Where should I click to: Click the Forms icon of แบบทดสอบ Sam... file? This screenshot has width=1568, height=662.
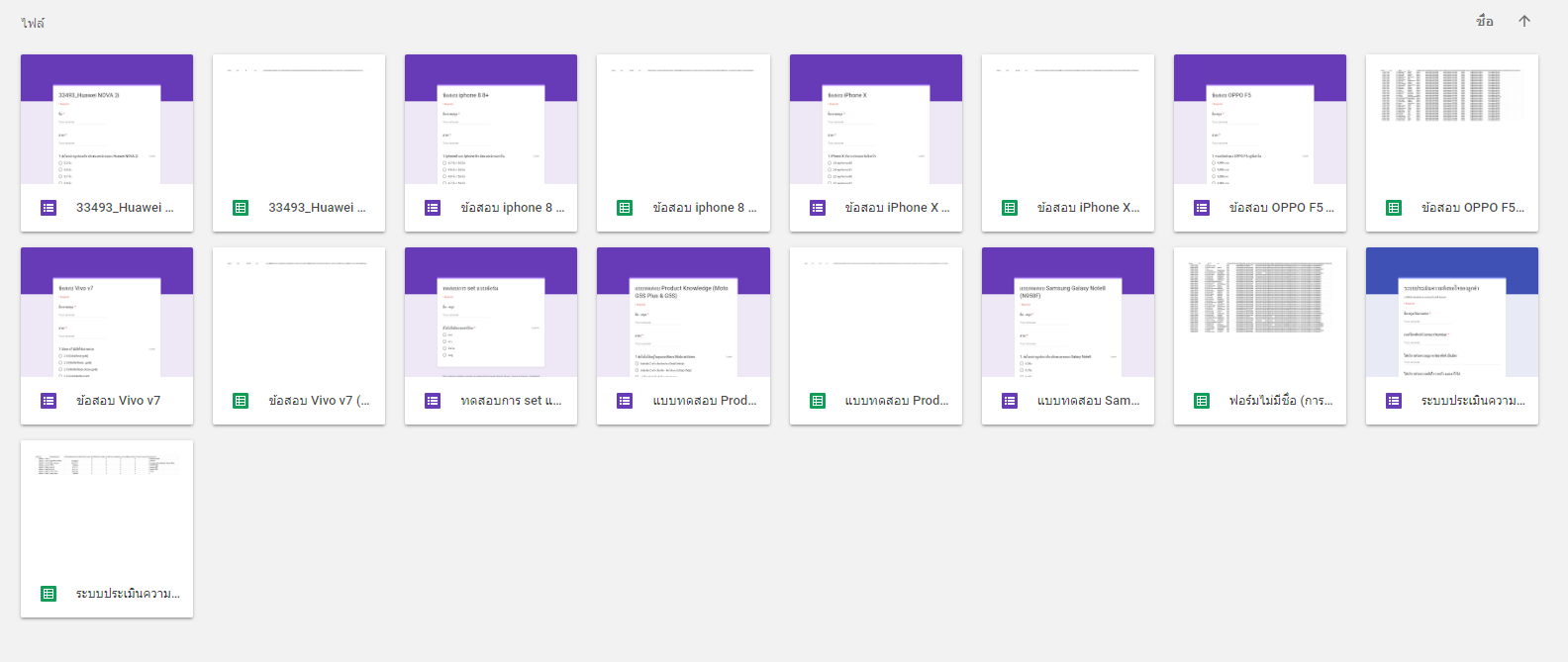[x=1010, y=401]
